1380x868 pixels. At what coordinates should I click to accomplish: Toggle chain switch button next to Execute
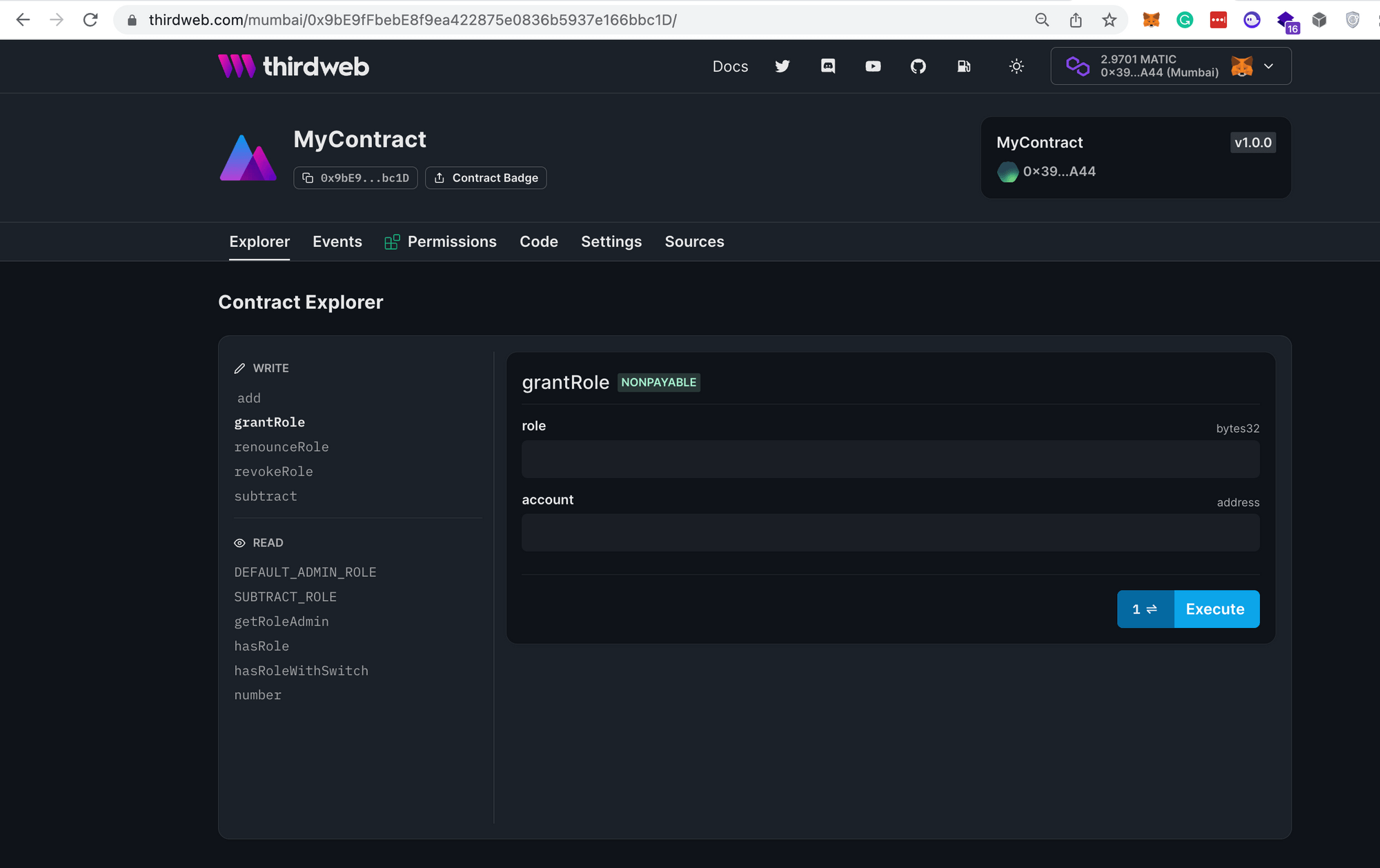pos(1145,609)
